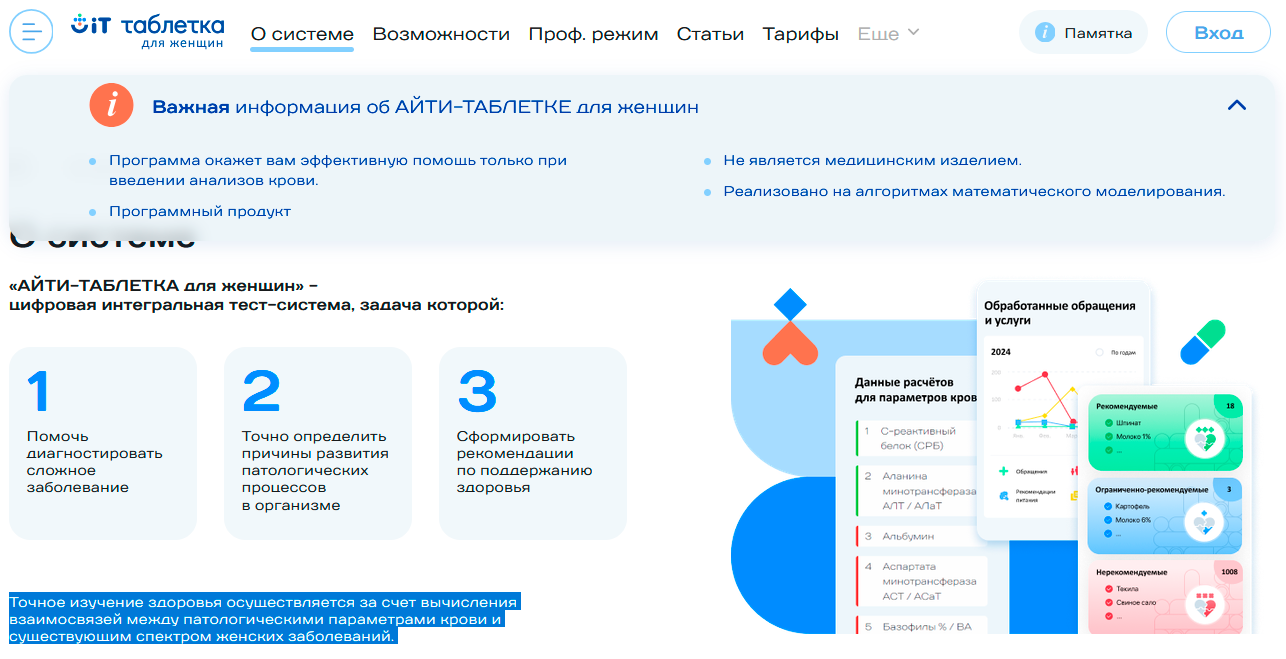The image size is (1286, 659).
Task: Click the heart icon in Нерекомендуемые card
Action: pyautogui.click(x=1206, y=605)
